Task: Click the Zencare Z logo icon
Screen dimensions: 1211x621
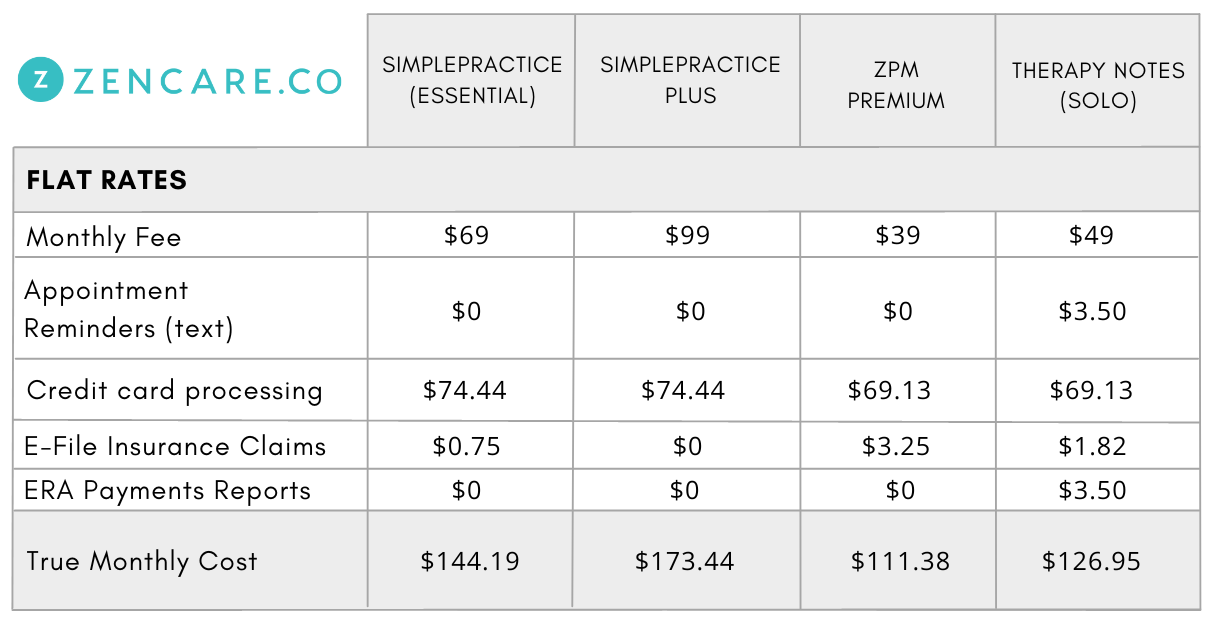Action: coord(40,80)
